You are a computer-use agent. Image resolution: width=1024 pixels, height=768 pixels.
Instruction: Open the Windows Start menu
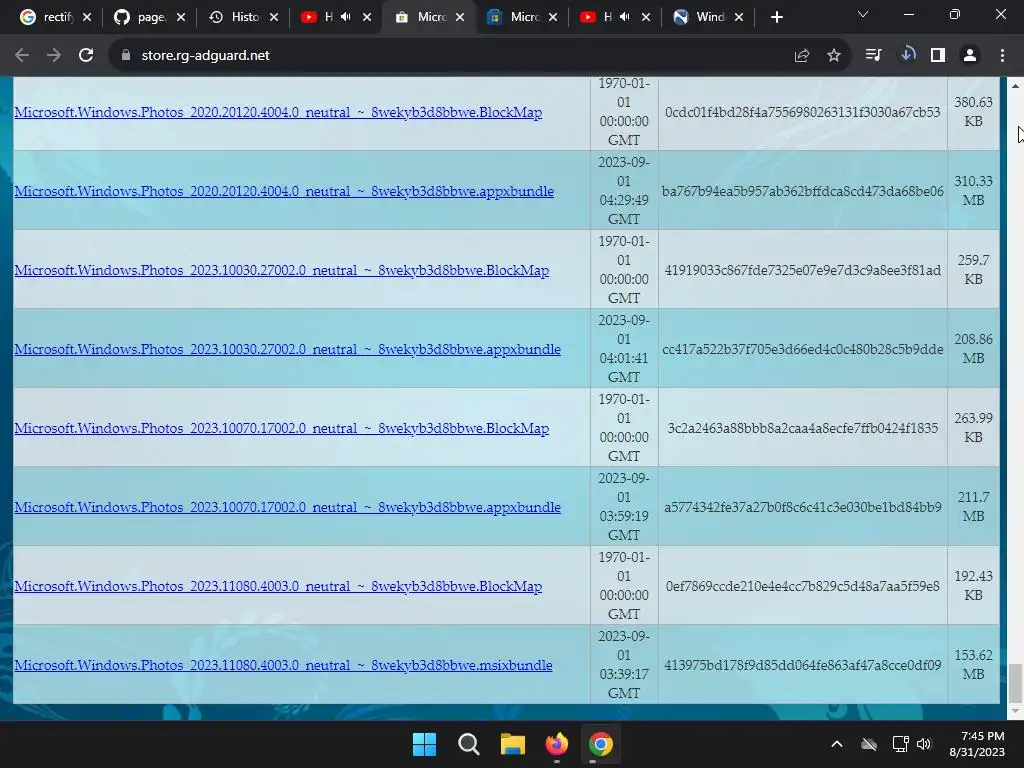click(x=424, y=744)
